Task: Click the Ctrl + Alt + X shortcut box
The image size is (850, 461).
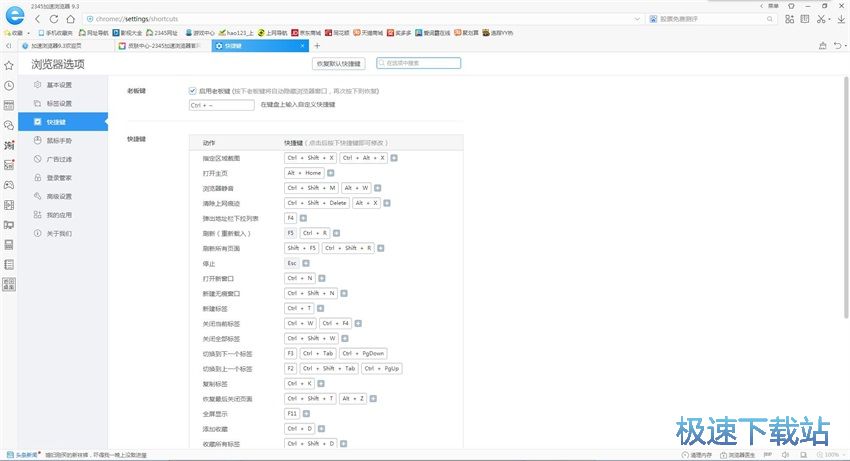Action: pos(364,158)
